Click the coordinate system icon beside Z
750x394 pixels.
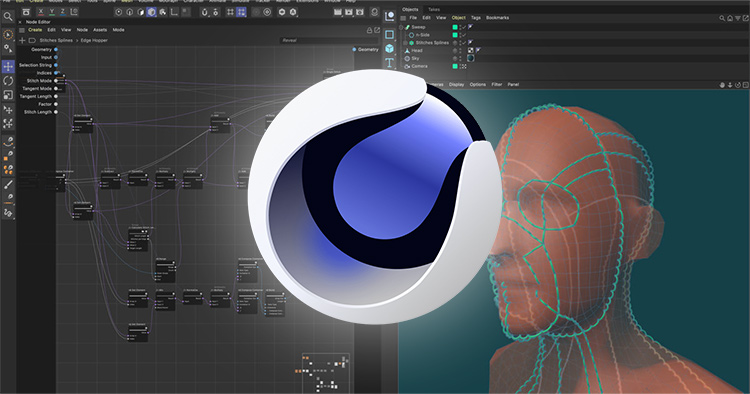coord(75,12)
